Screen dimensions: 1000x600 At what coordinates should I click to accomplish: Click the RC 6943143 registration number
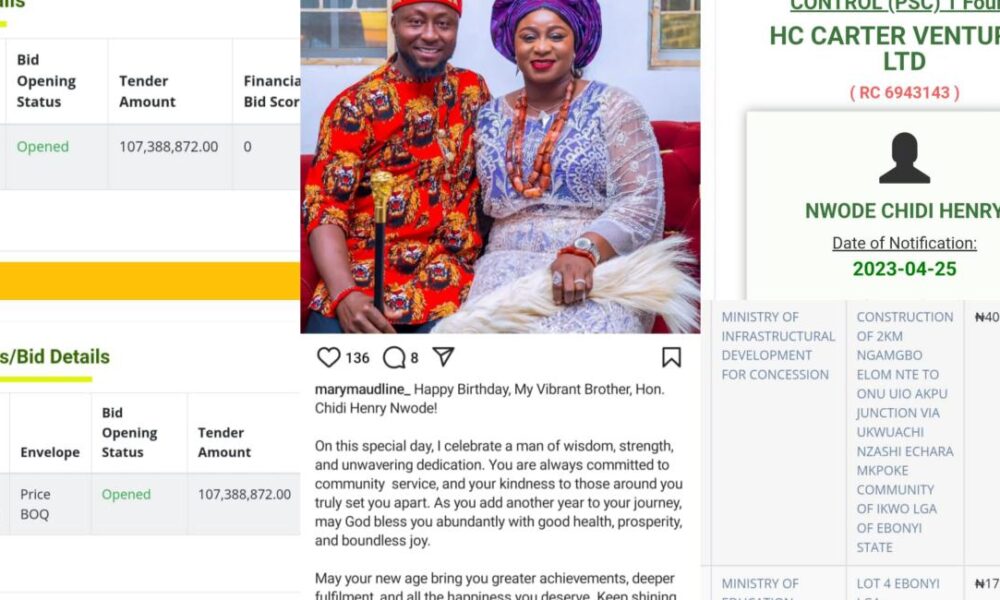point(904,92)
